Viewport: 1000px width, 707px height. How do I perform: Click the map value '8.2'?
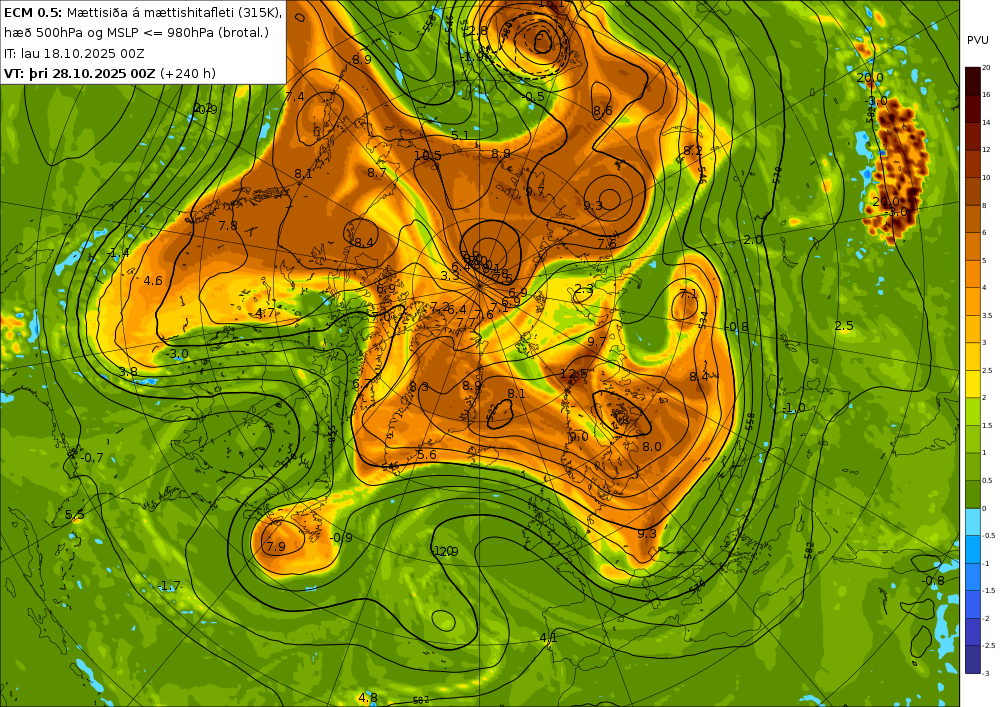tap(693, 150)
